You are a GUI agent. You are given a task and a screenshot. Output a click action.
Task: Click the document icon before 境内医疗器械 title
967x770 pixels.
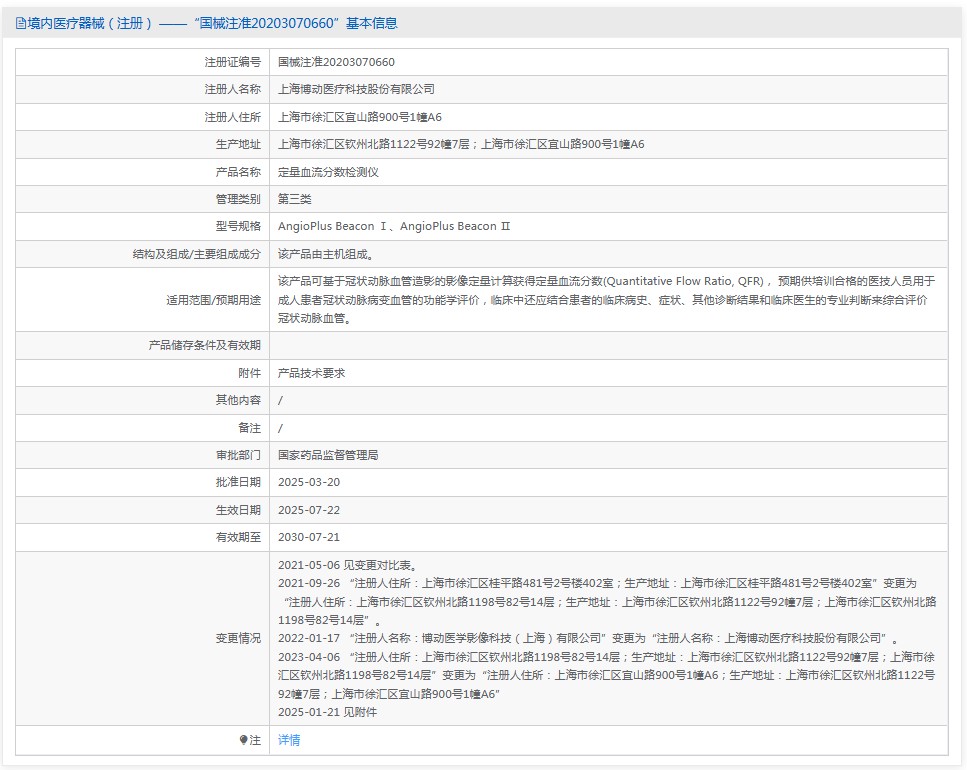pyautogui.click(x=21, y=23)
